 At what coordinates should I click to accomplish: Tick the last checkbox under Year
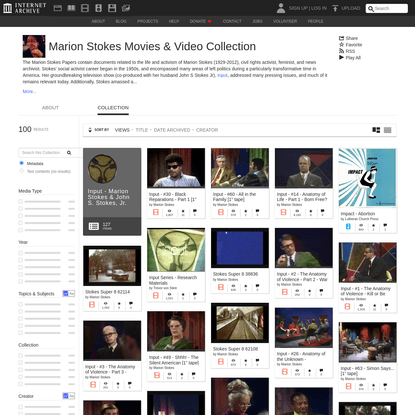tap(21, 282)
